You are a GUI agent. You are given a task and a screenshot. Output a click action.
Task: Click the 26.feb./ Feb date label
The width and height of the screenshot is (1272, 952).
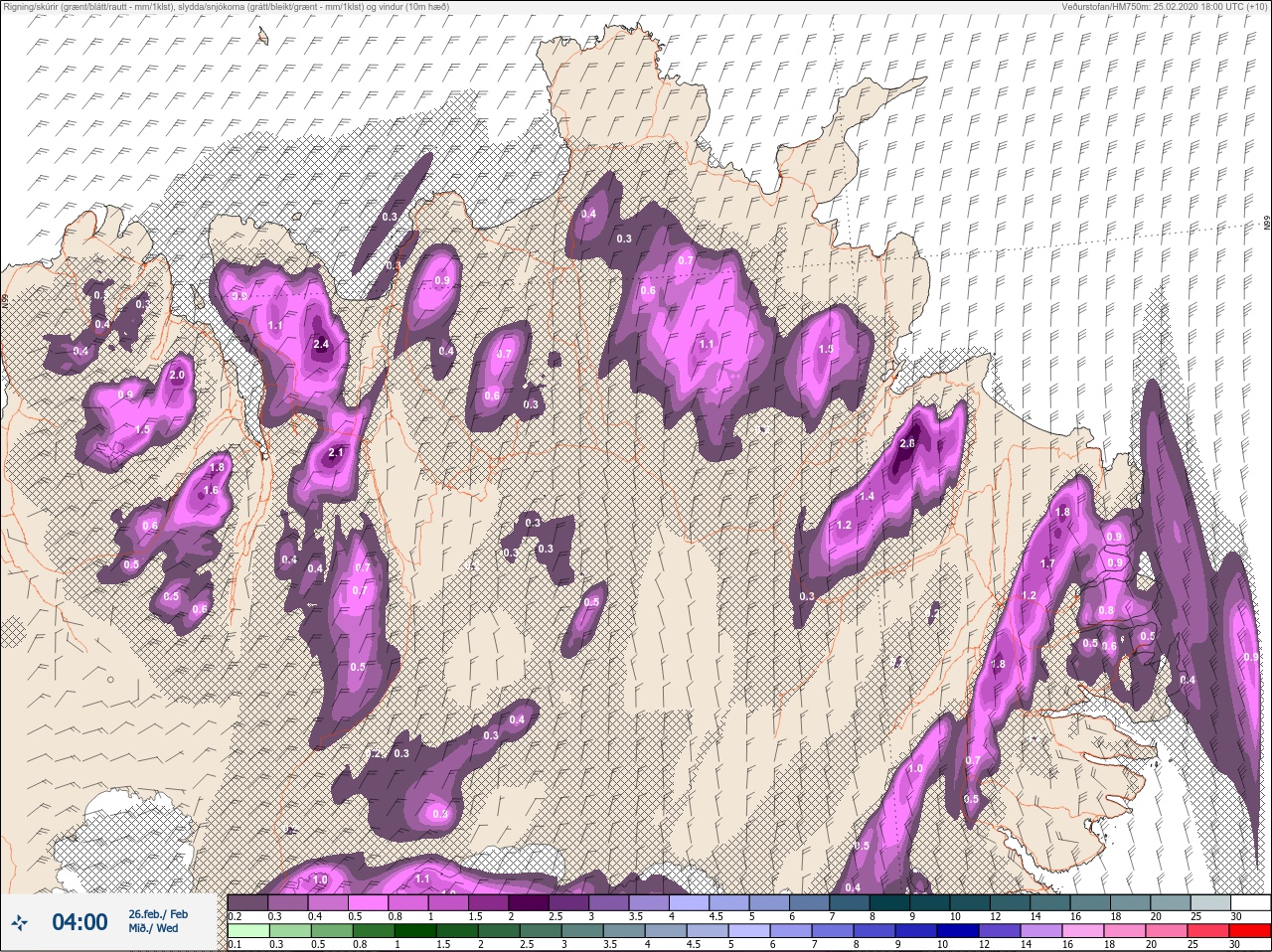[158, 914]
